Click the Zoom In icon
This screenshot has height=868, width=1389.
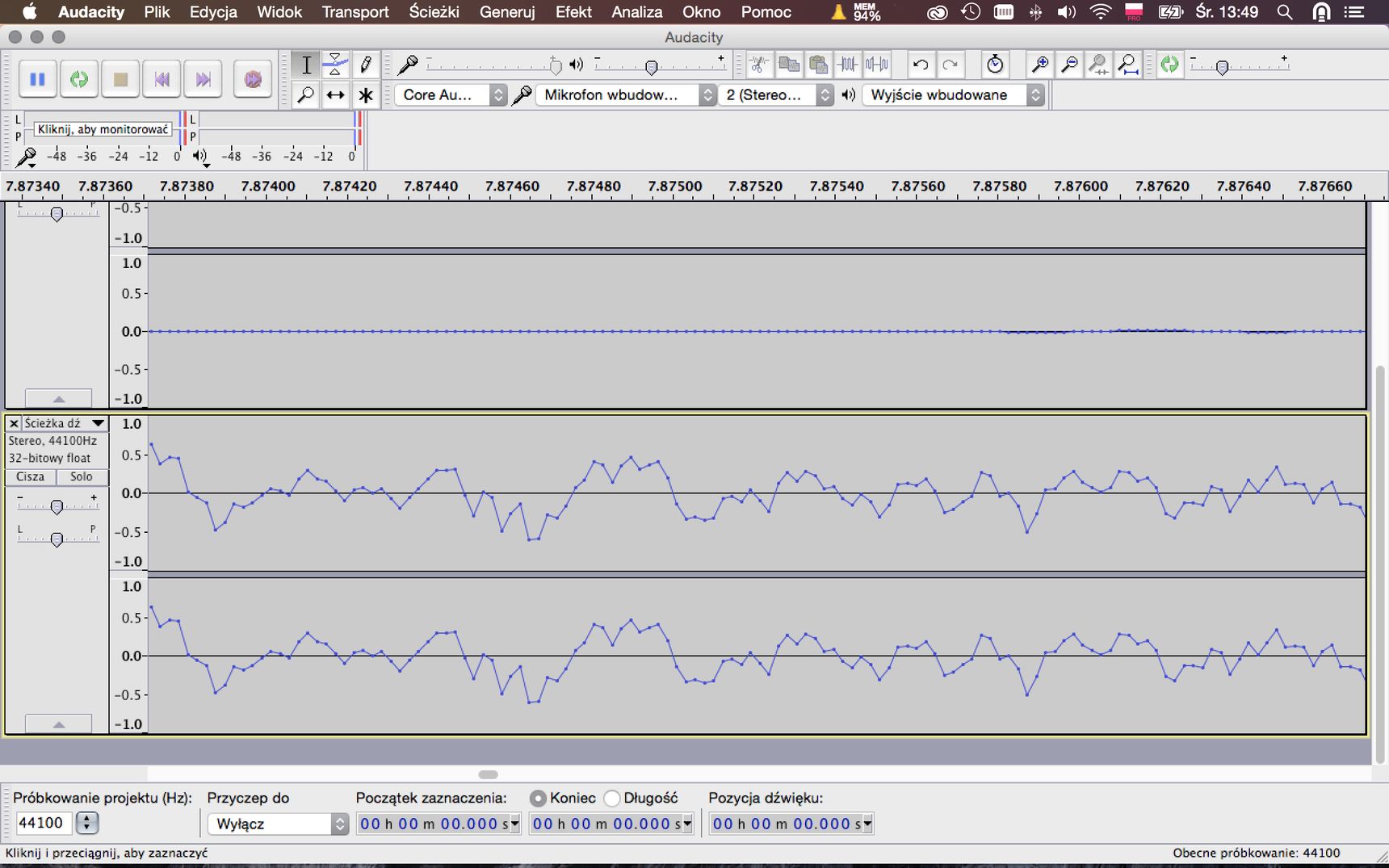(x=1040, y=65)
